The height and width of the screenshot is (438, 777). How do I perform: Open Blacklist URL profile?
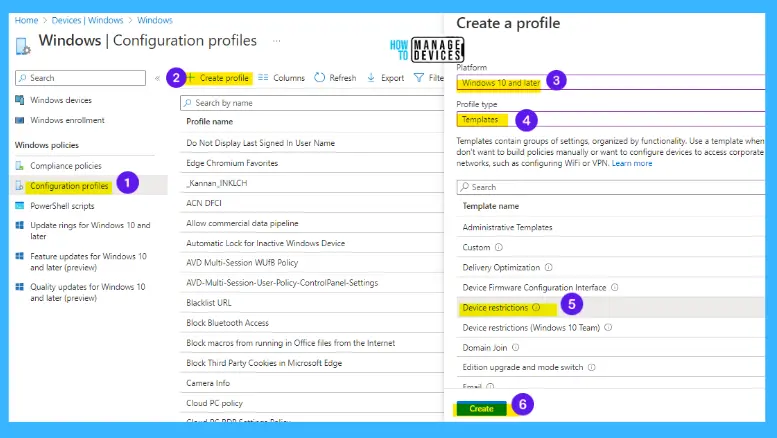click(x=209, y=303)
